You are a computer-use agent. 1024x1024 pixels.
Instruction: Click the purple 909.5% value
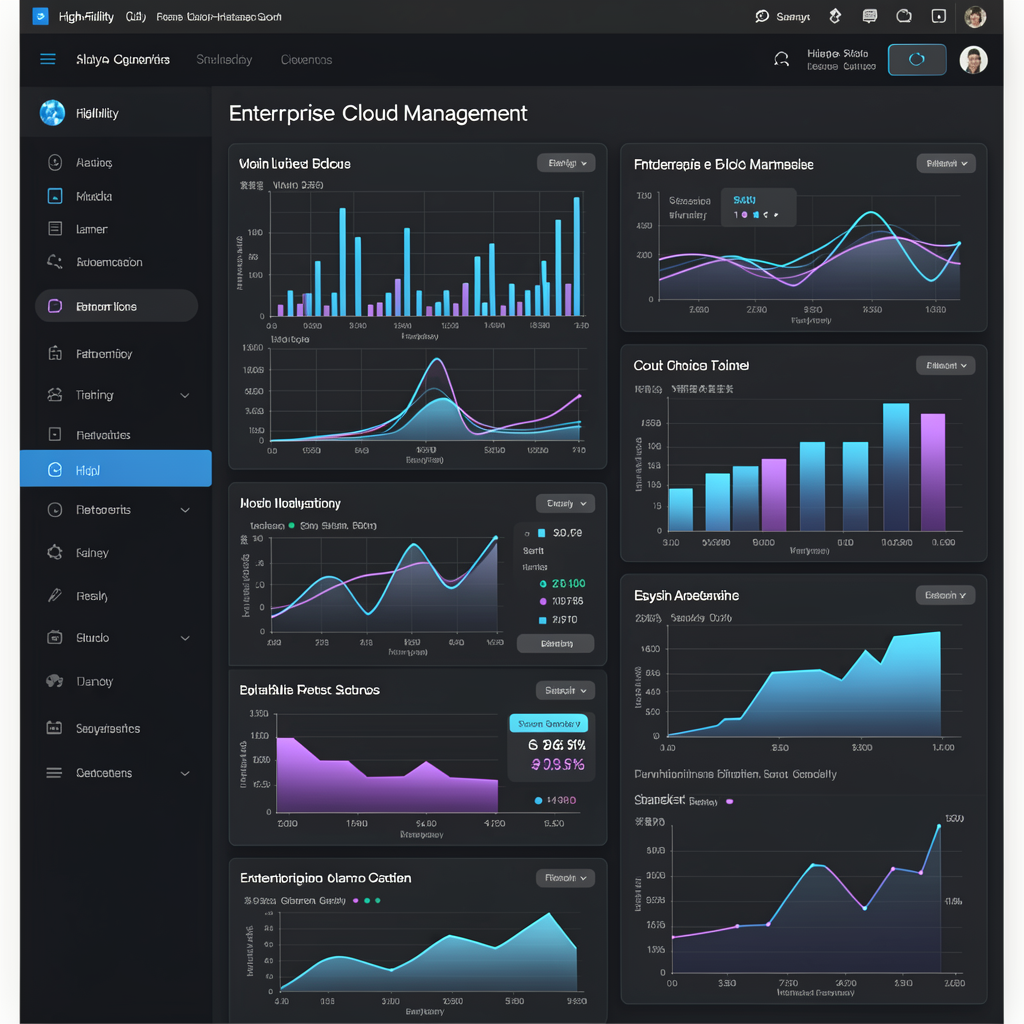pos(558,764)
